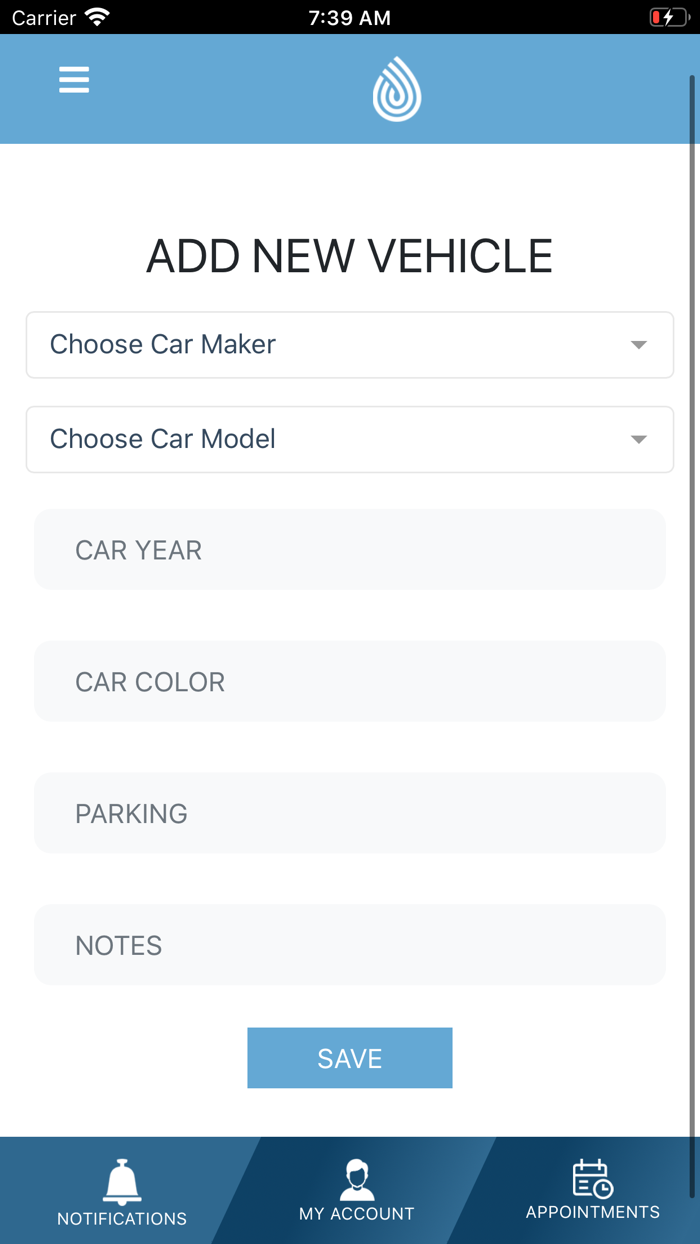Click the Car Model dropdown arrow
700x1244 pixels.
pos(639,439)
